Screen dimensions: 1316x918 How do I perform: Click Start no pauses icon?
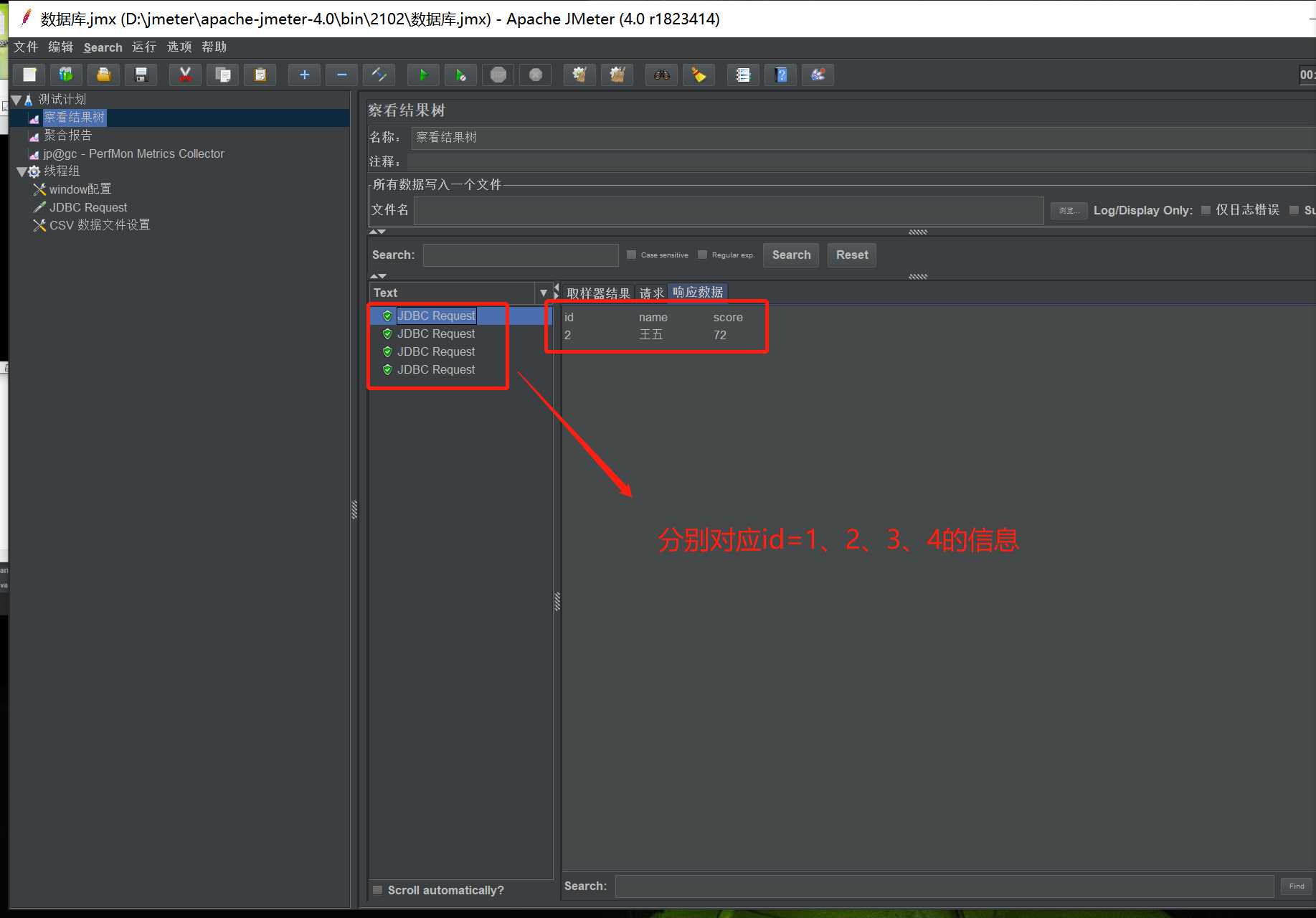pos(460,75)
